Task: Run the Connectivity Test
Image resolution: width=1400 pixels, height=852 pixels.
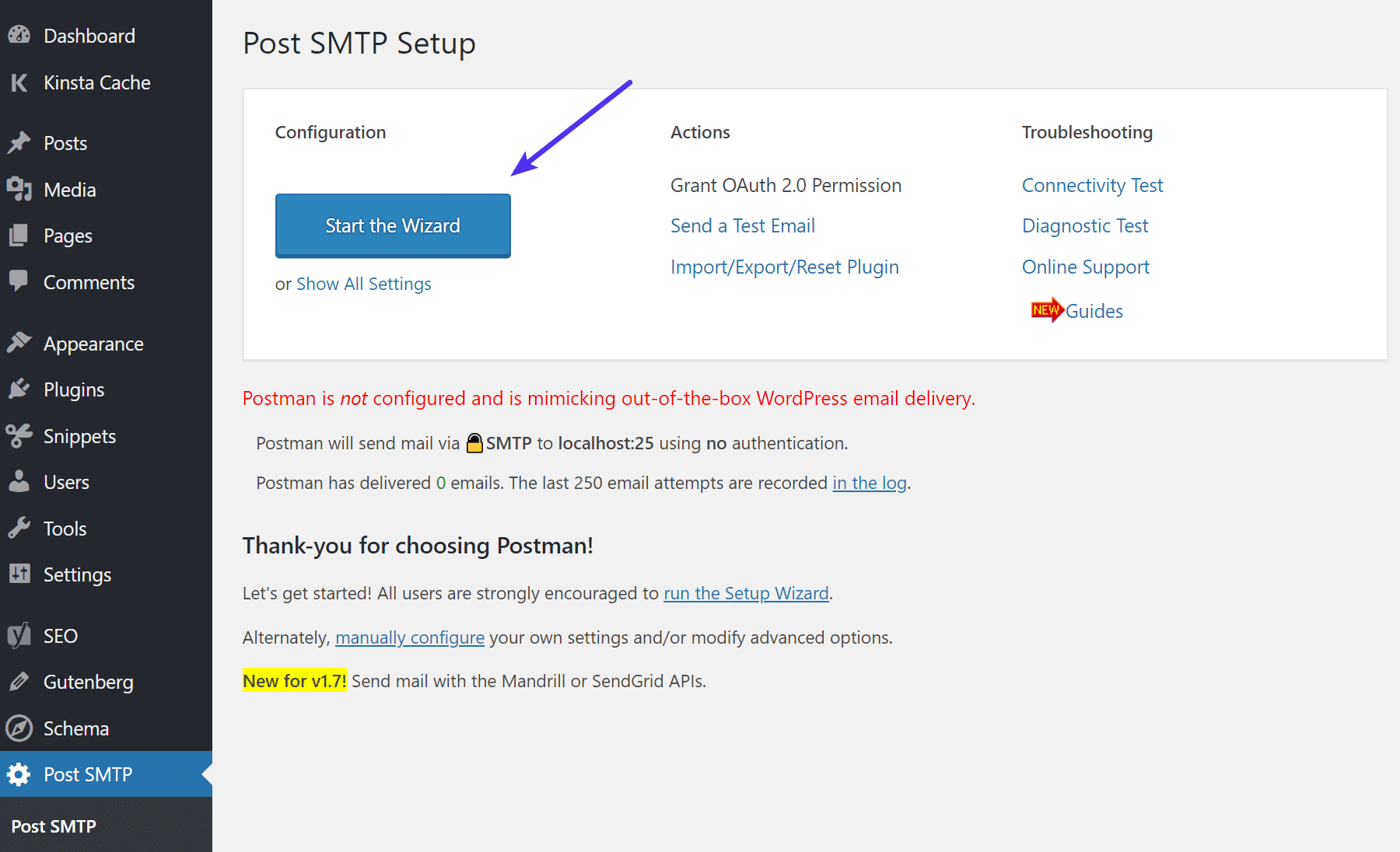Action: coord(1092,185)
